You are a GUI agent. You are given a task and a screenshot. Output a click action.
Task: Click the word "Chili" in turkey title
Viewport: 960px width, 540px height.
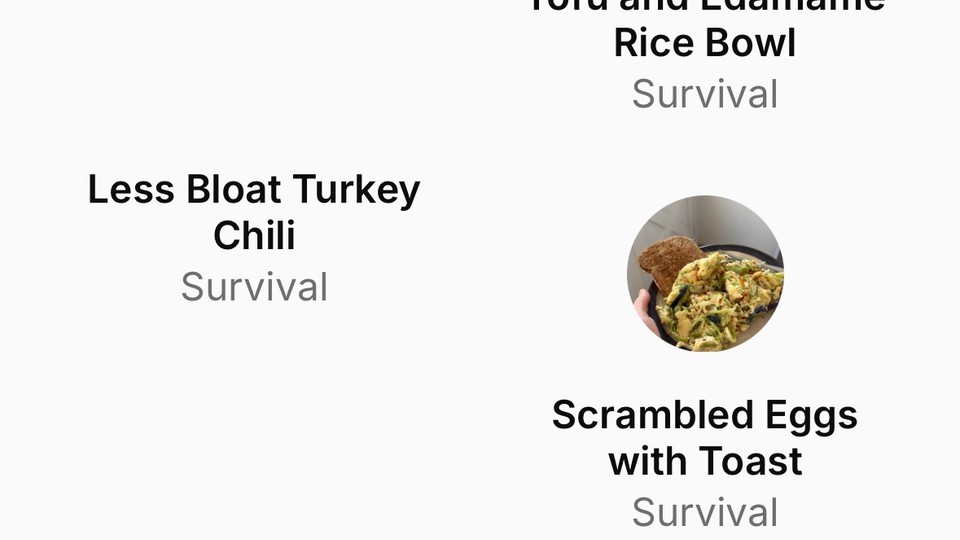[x=254, y=236]
